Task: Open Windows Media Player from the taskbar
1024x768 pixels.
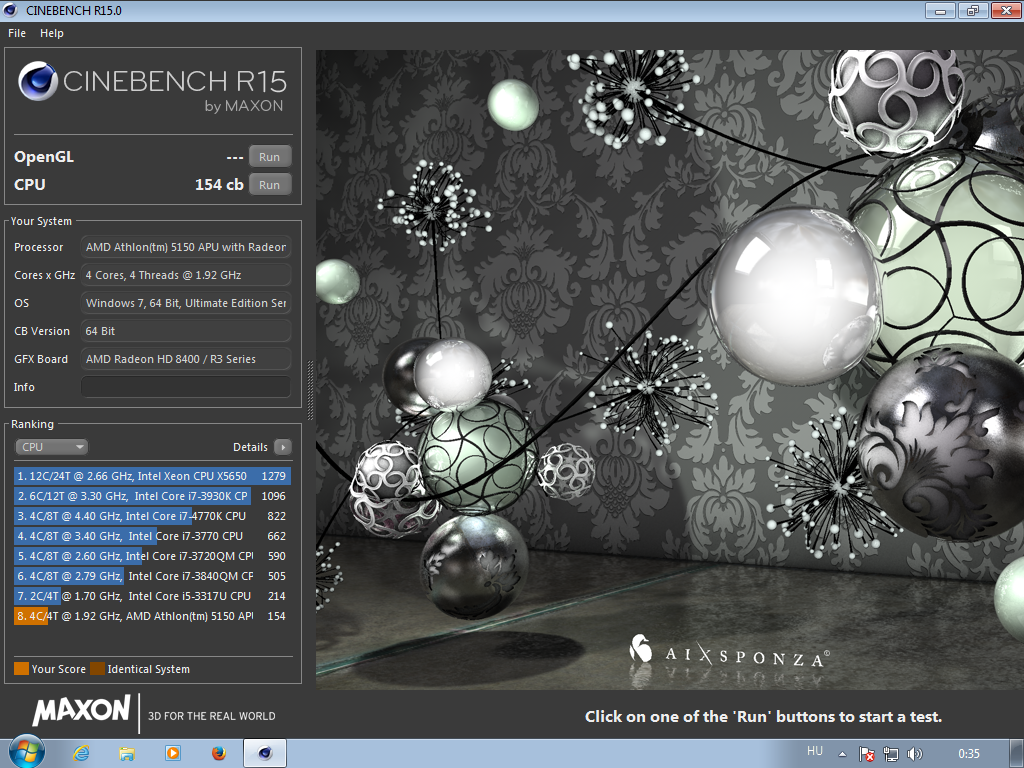Action: pos(173,754)
